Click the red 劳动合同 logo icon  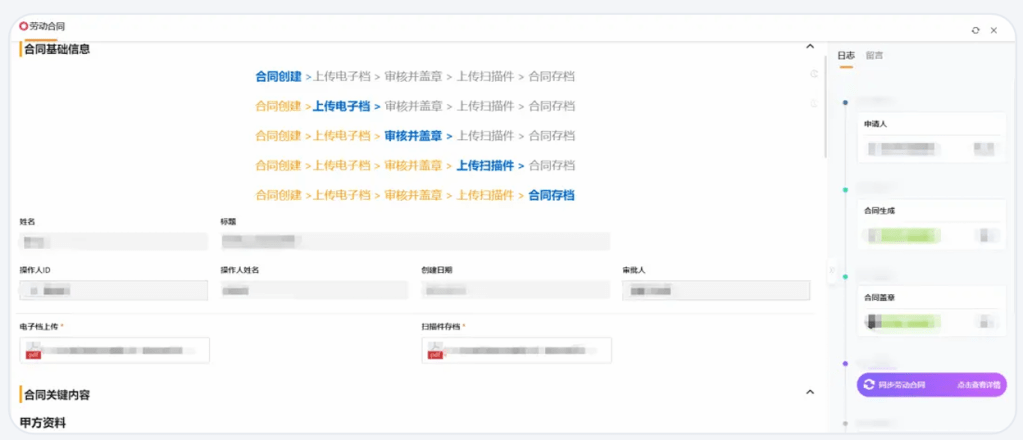[x=24, y=27]
